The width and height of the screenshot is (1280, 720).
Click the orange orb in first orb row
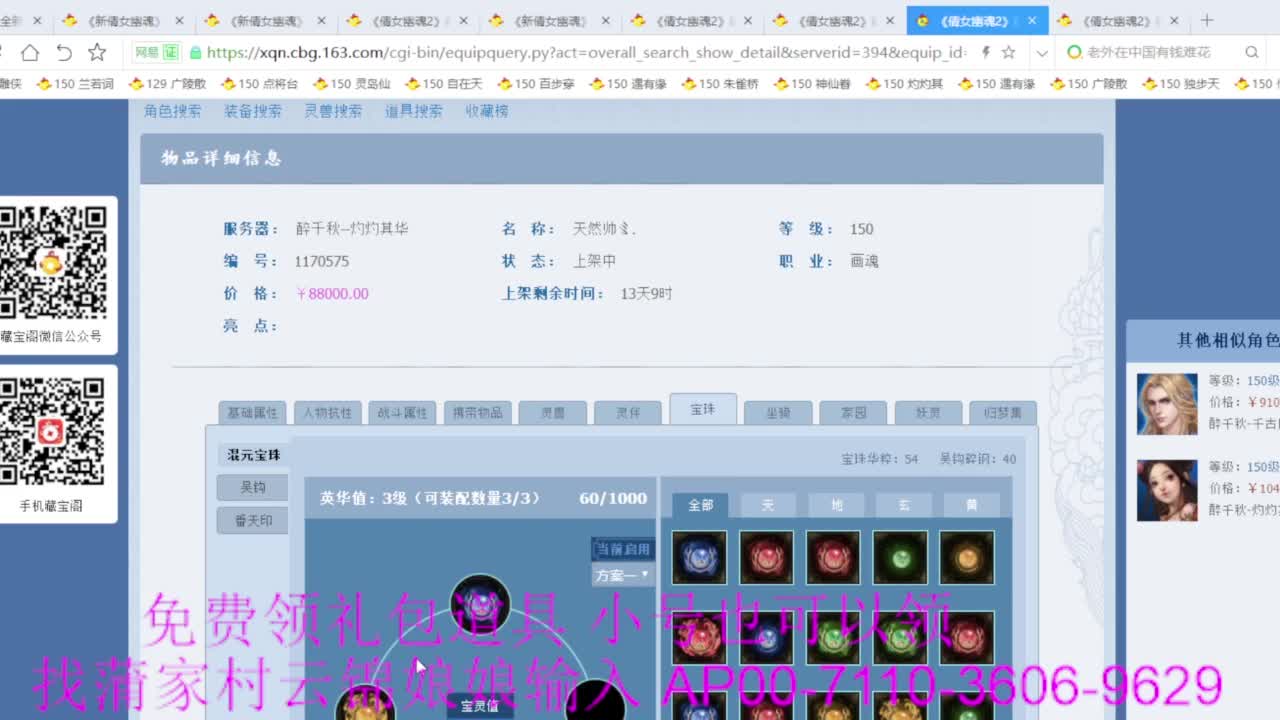[967, 557]
